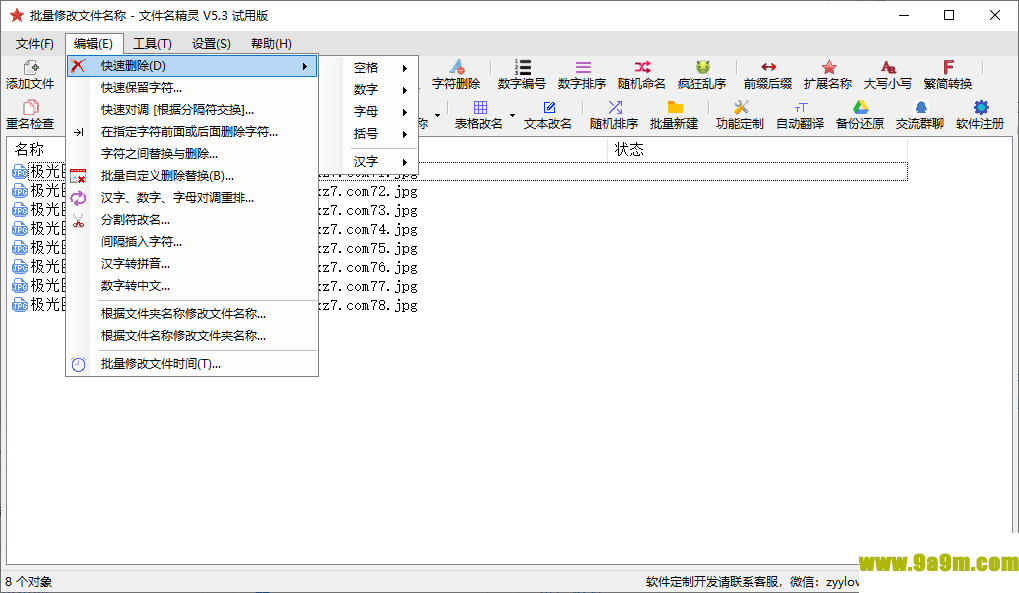The height and width of the screenshot is (593, 1019).
Task: Open the 设置(S) menu
Action: click(x=211, y=44)
